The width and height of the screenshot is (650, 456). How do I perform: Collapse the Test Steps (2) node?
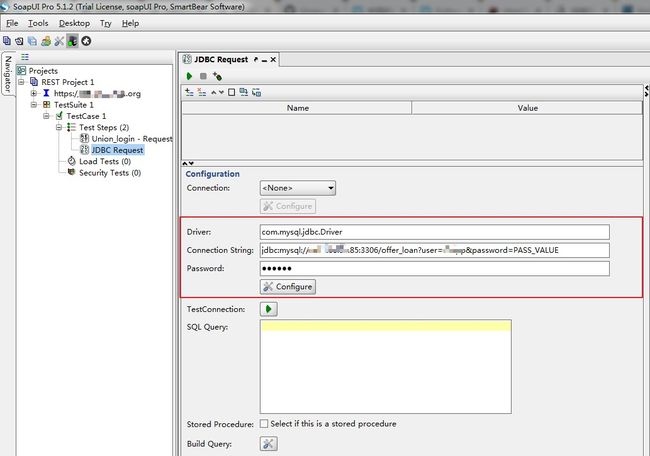(59, 127)
